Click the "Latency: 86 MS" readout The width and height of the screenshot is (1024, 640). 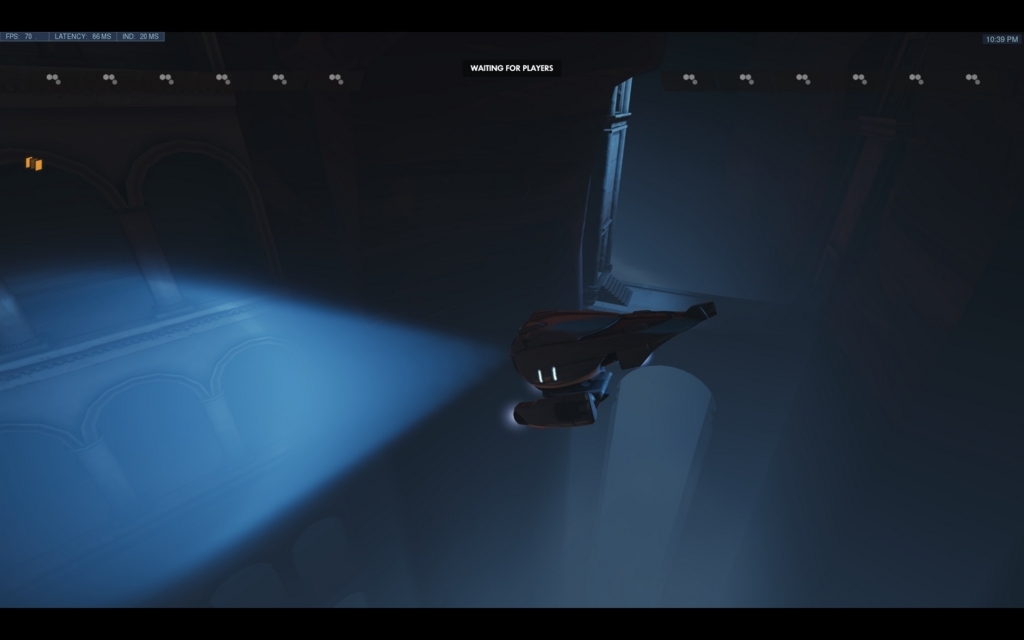[x=82, y=37]
